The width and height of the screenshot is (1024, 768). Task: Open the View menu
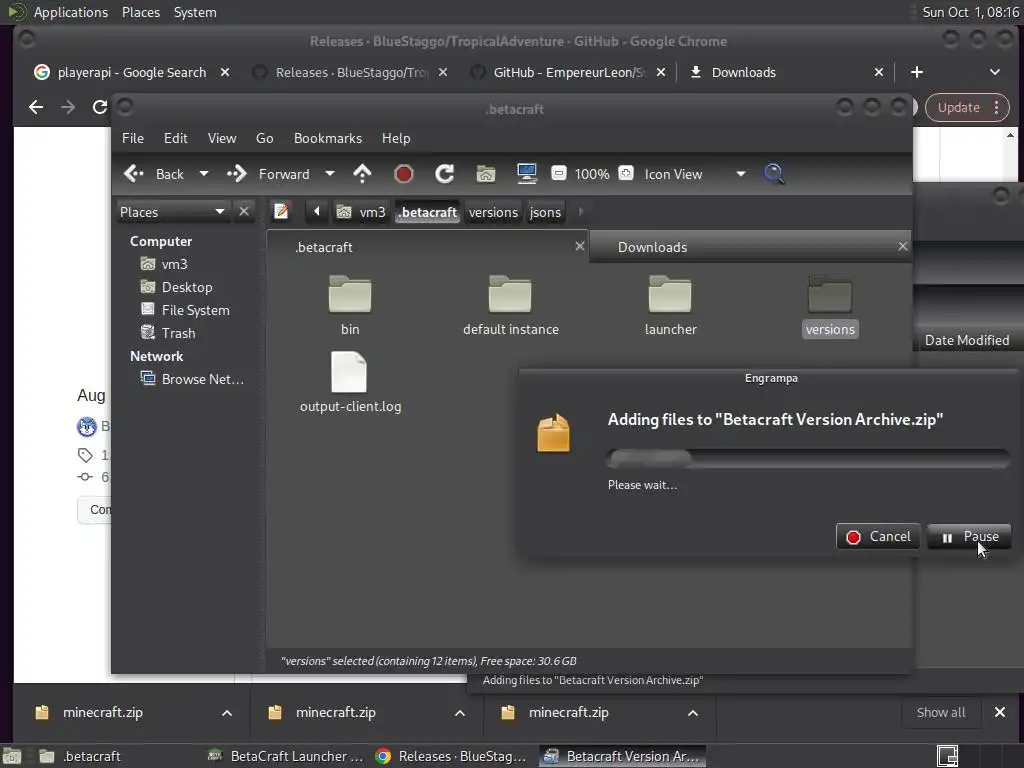tap(222, 138)
